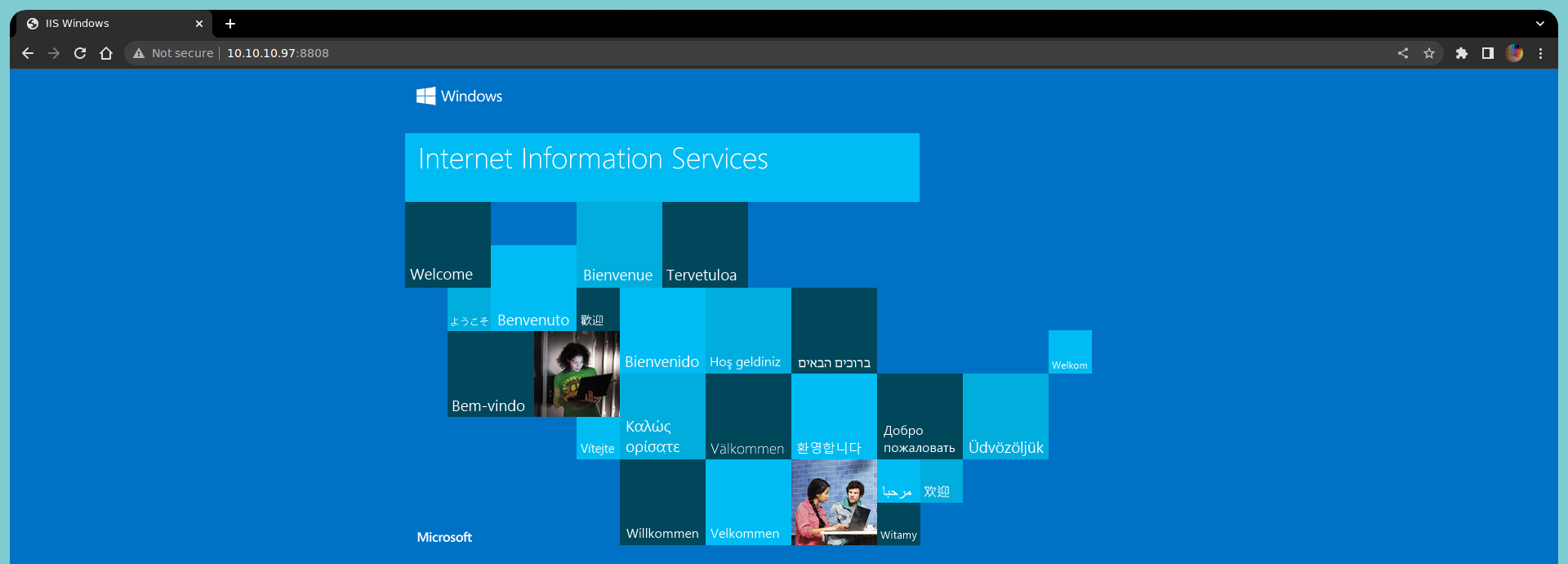This screenshot has width=1568, height=564.
Task: Click the photo of woman with laptop
Action: tap(577, 374)
